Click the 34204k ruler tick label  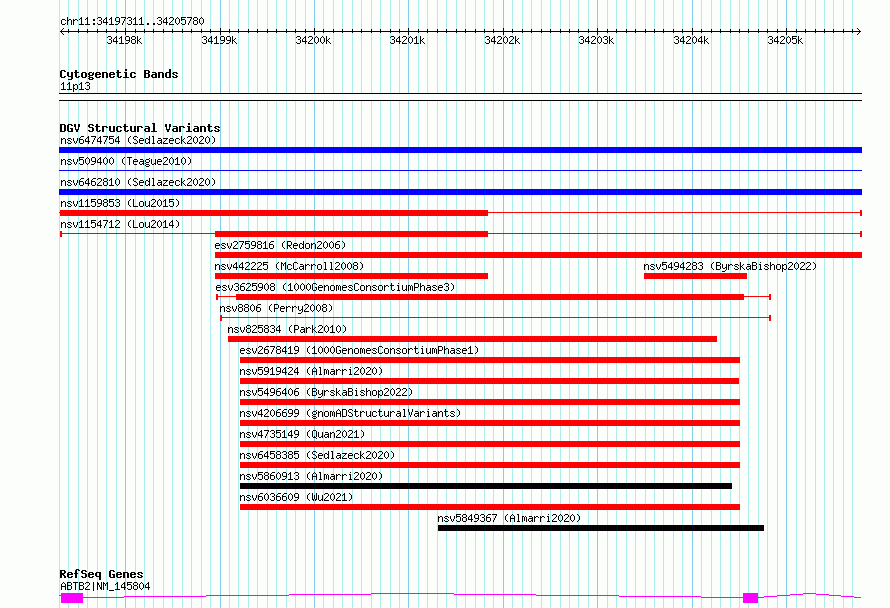point(691,40)
